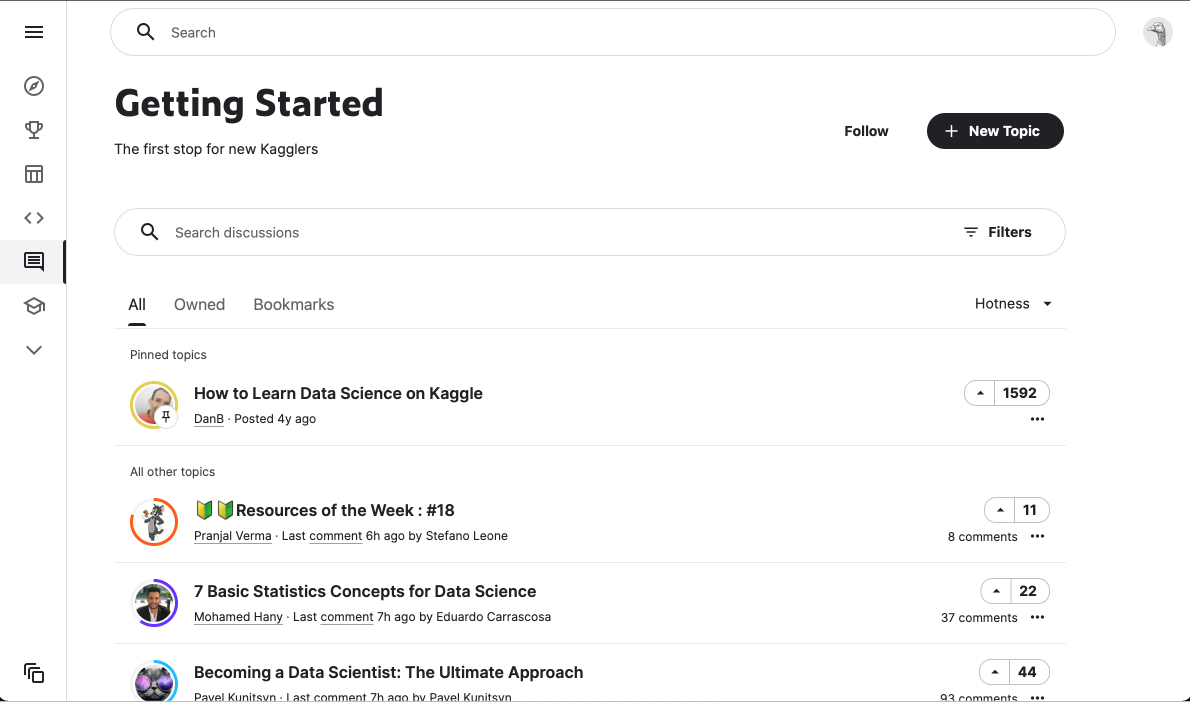The height and width of the screenshot is (702, 1190).
Task: Click the magnifier icon in Search discussions
Action: (x=150, y=232)
